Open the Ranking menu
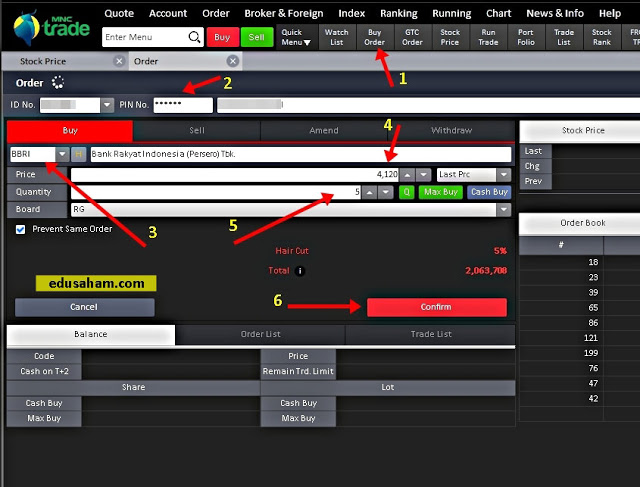 coord(399,13)
